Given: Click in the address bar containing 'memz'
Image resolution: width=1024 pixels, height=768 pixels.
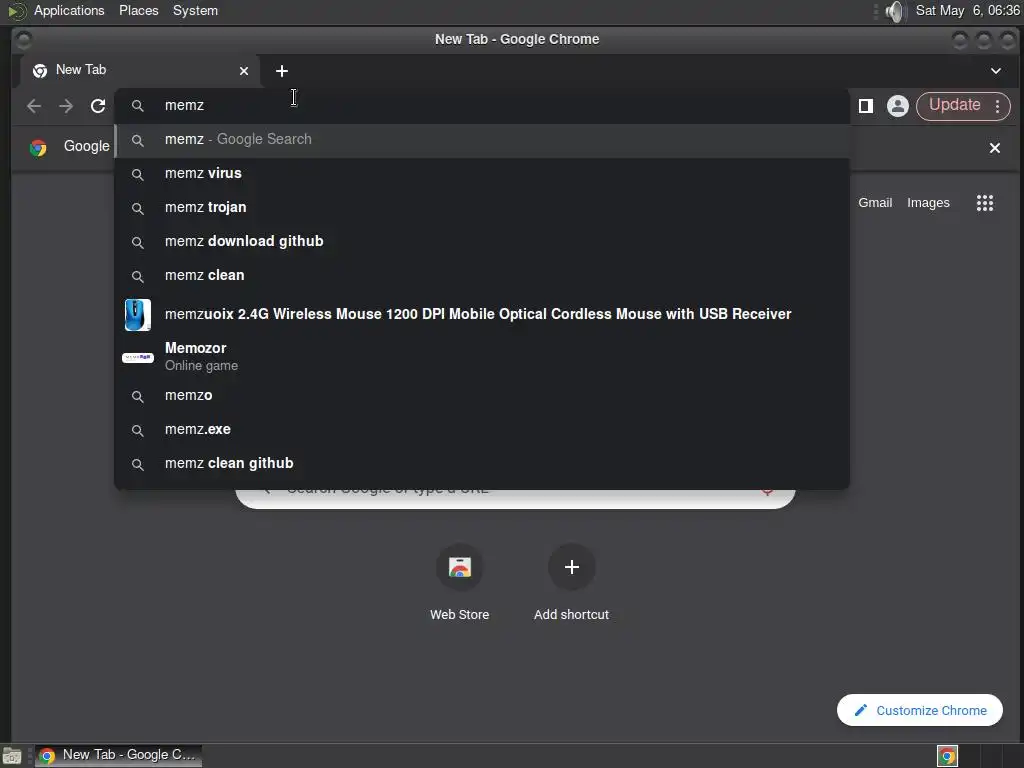Looking at the screenshot, I should [482, 106].
